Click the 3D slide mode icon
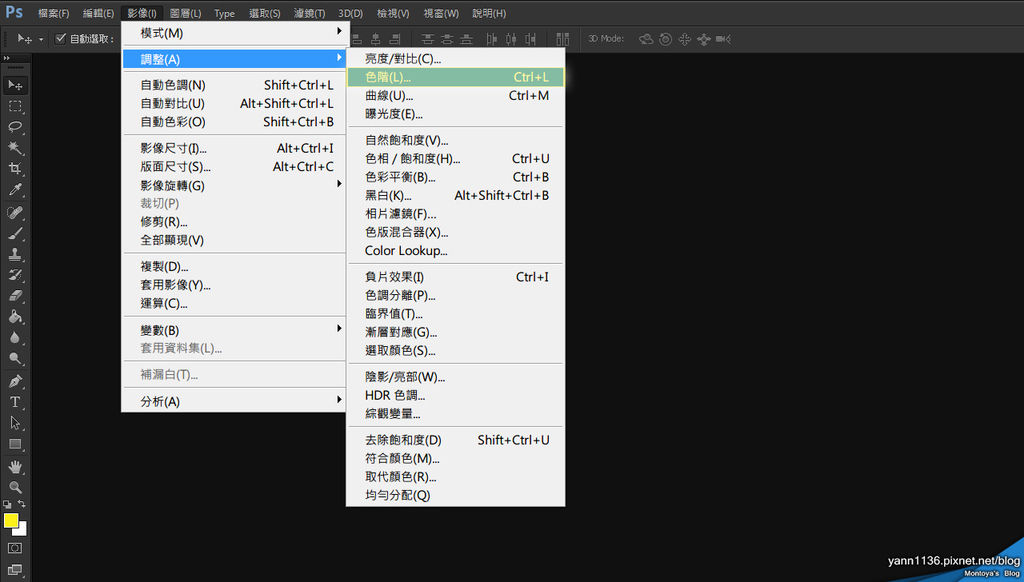1024x582 pixels. [x=703, y=39]
